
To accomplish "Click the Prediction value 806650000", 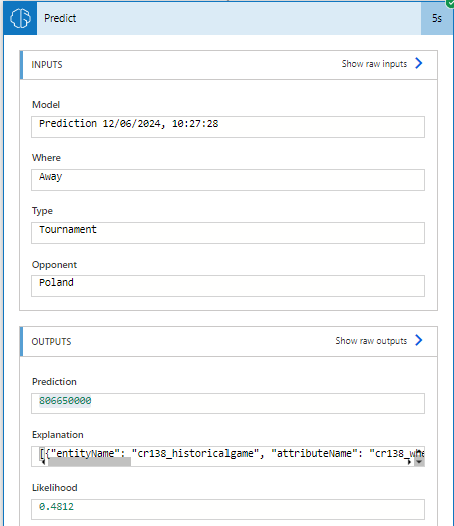I will 65,401.
